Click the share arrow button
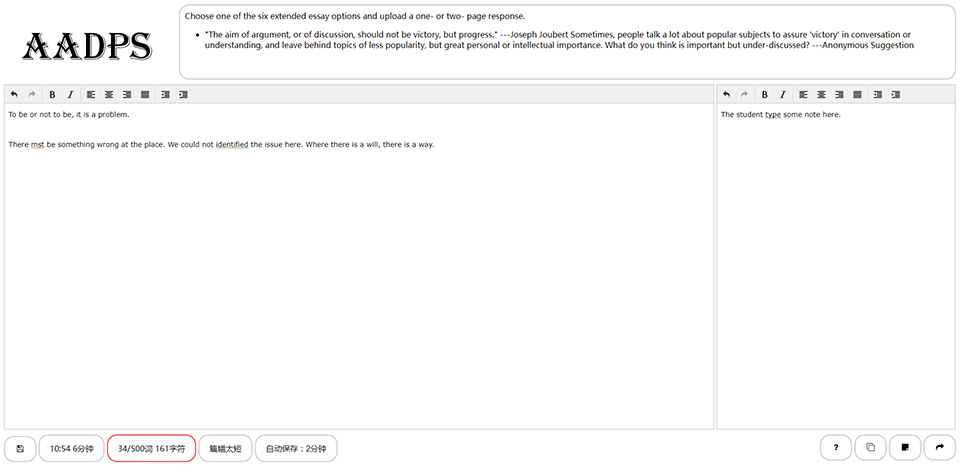This screenshot has height=470, width=960. [x=940, y=448]
